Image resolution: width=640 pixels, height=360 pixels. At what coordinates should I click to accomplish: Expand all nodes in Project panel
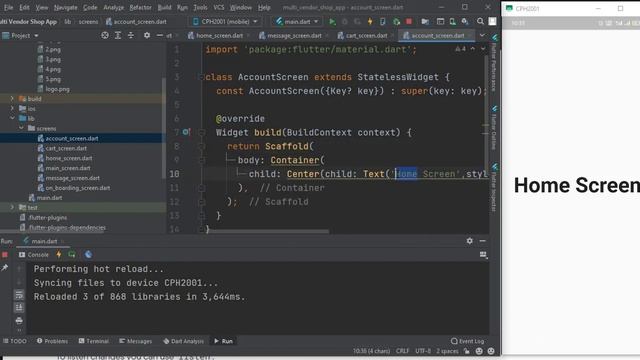(118, 36)
